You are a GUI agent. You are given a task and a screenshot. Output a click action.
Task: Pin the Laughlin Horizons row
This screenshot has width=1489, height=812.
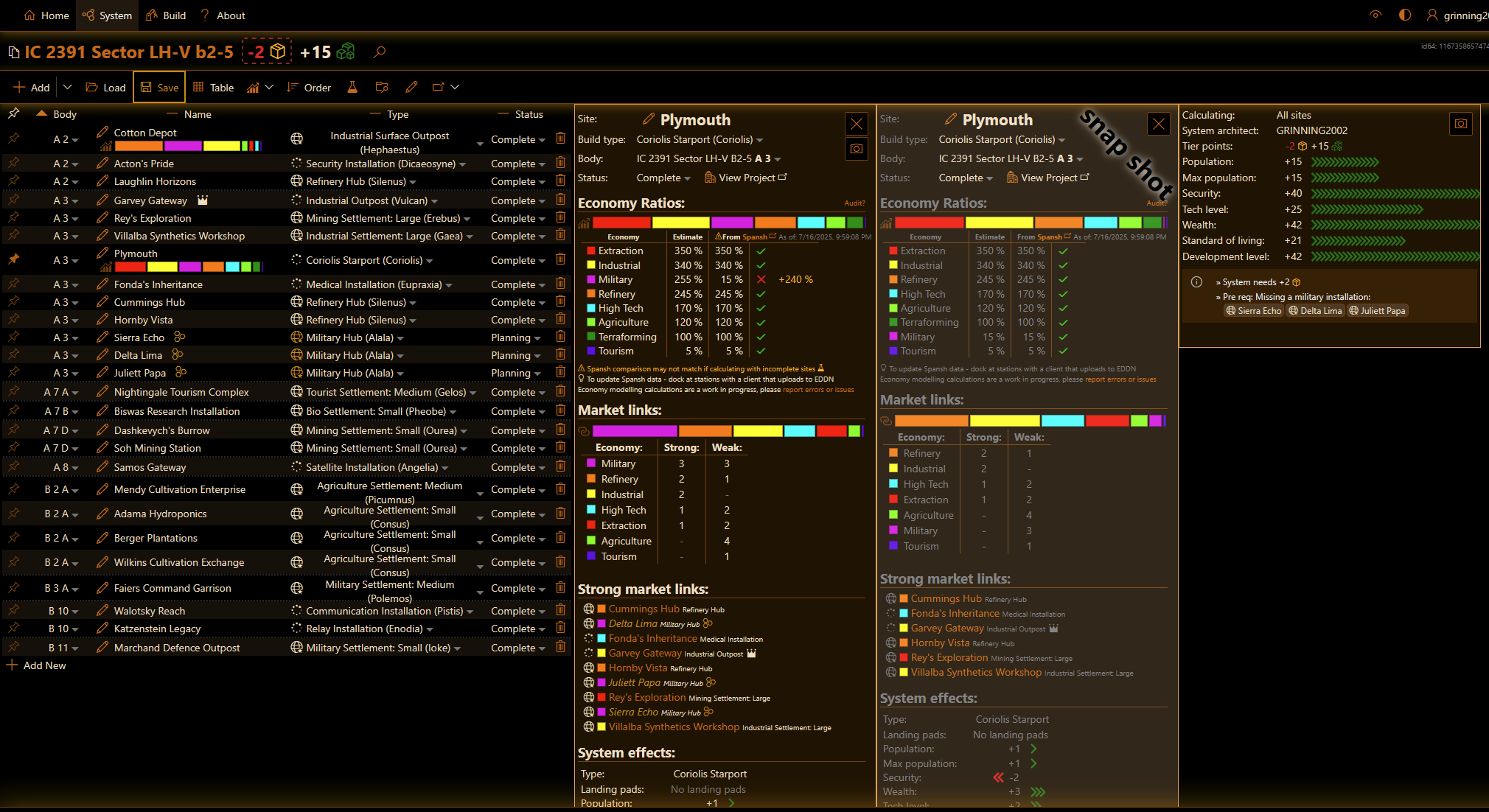pos(13,181)
